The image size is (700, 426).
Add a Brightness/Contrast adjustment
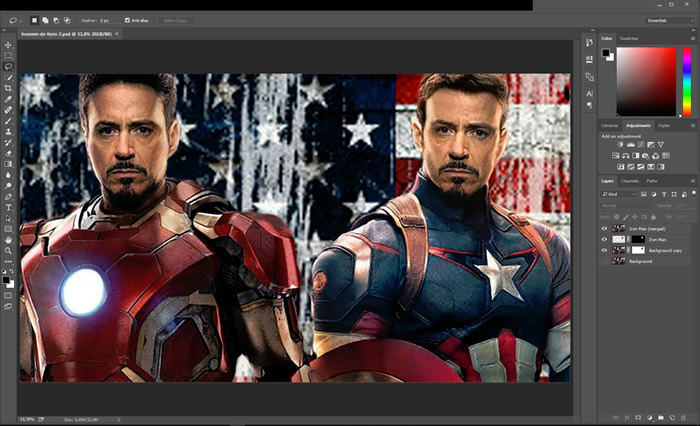coord(621,145)
